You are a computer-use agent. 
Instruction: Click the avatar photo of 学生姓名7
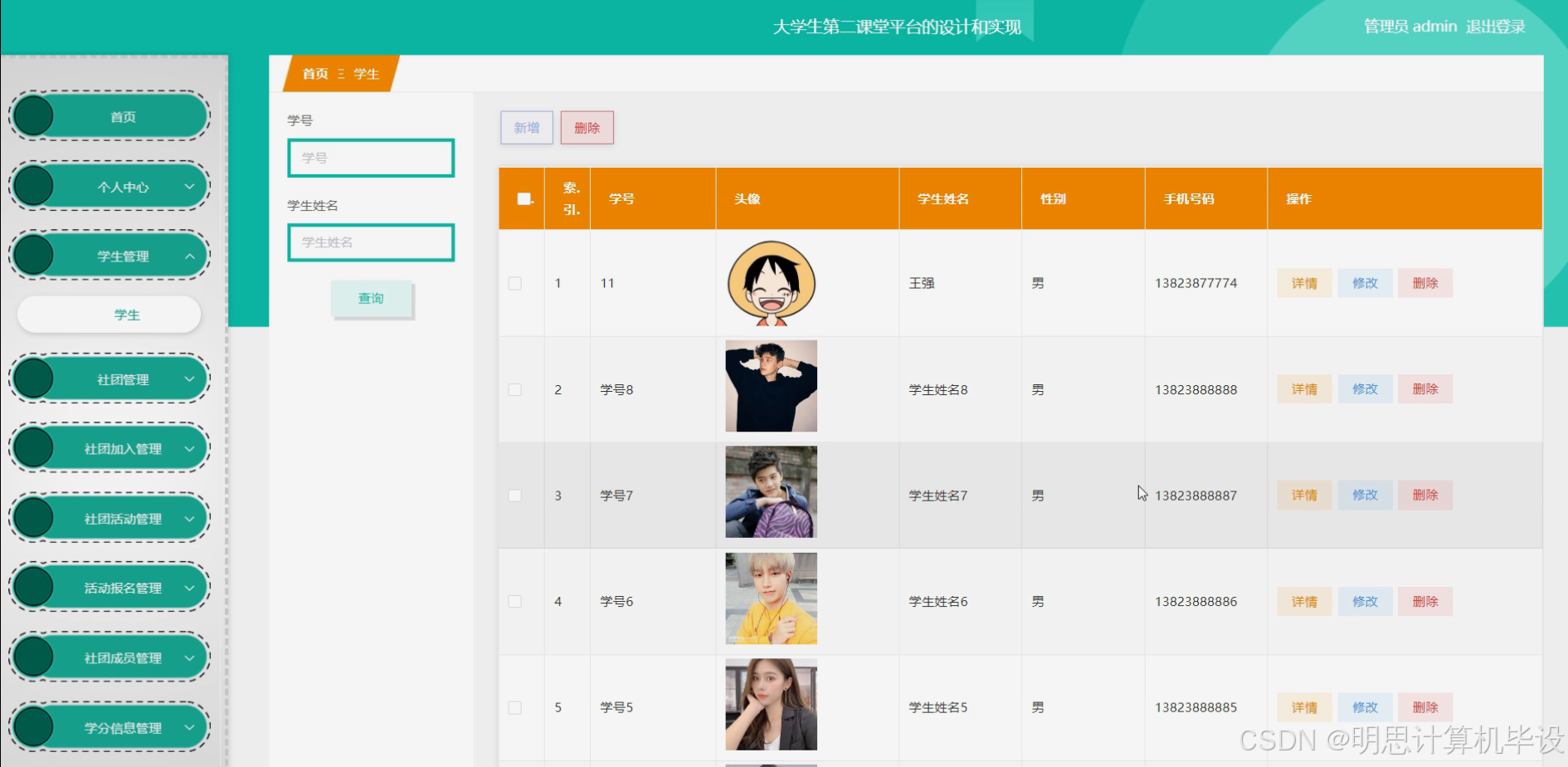pyautogui.click(x=771, y=492)
